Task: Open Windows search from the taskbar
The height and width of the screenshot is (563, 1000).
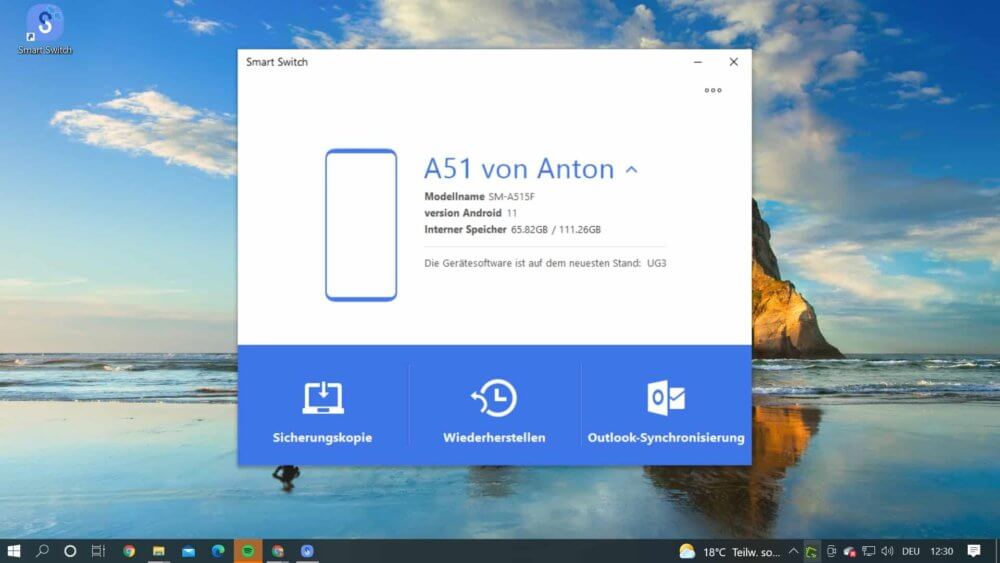Action: point(42,551)
